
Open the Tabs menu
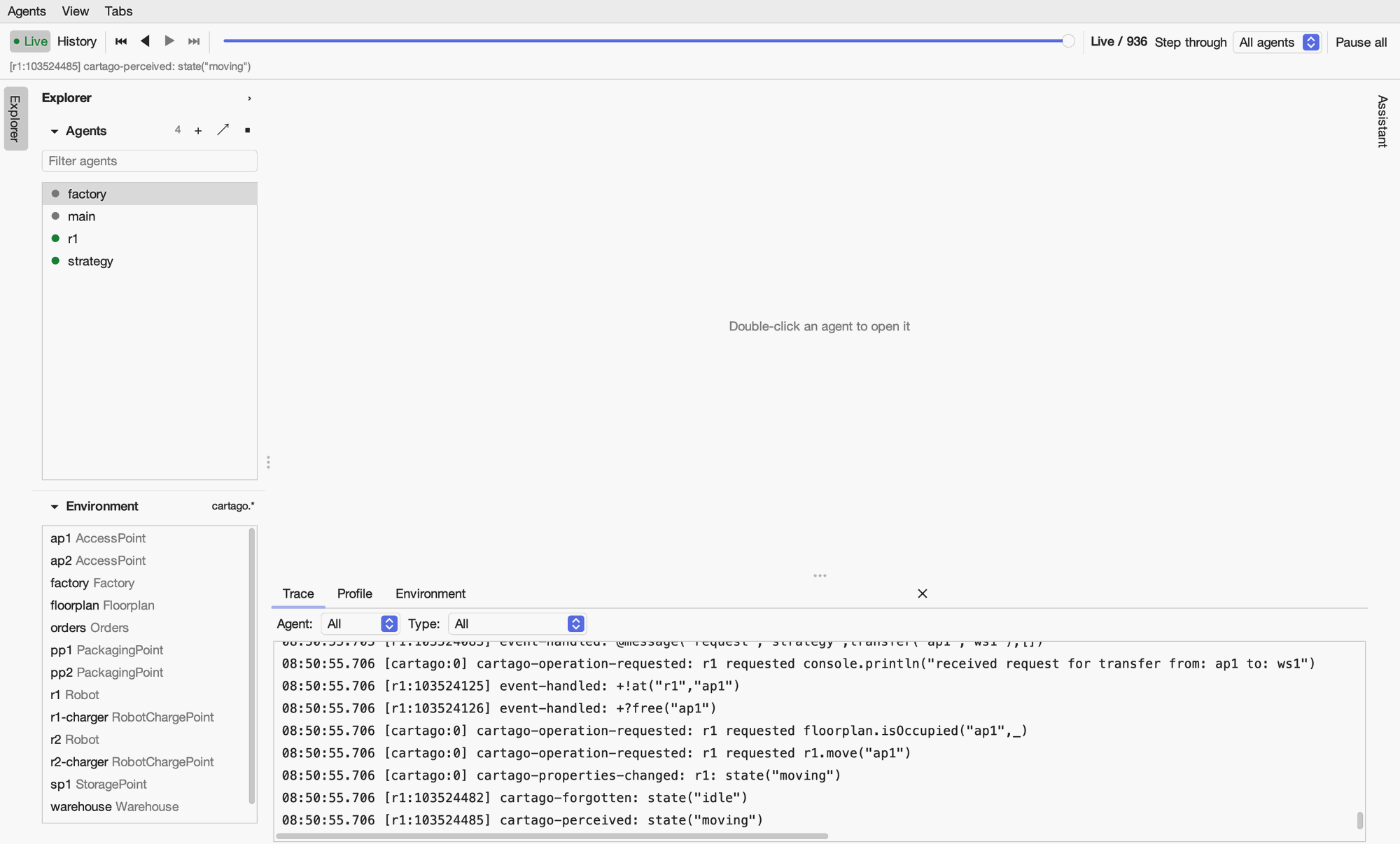[118, 11]
